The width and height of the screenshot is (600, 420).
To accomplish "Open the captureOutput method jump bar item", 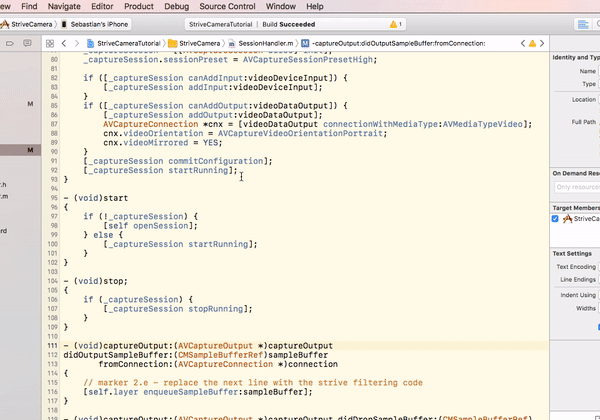I will 393,43.
